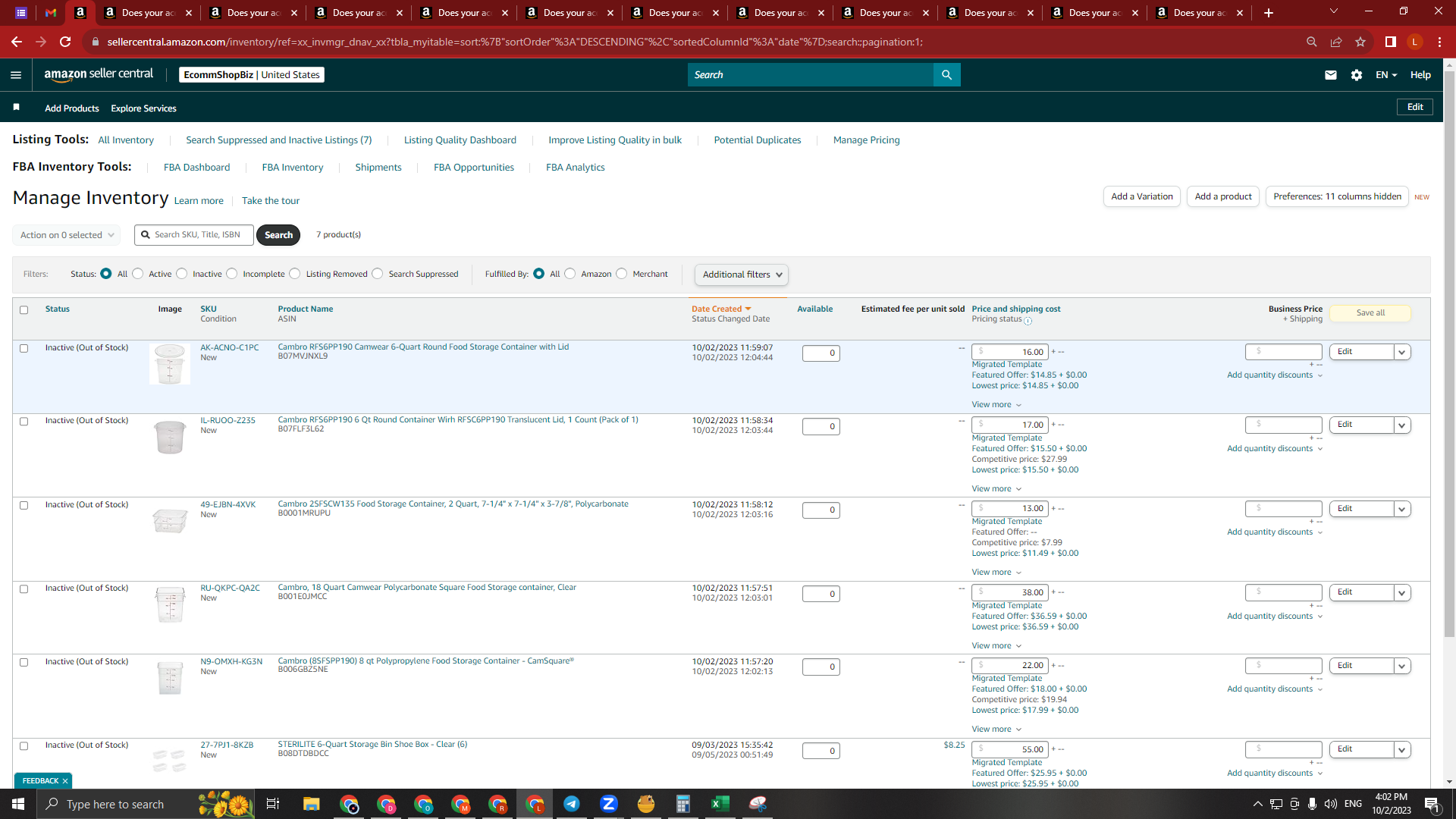Image resolution: width=1456 pixels, height=819 pixels.
Task: Open the FBA Dashboard tab
Action: (197, 168)
